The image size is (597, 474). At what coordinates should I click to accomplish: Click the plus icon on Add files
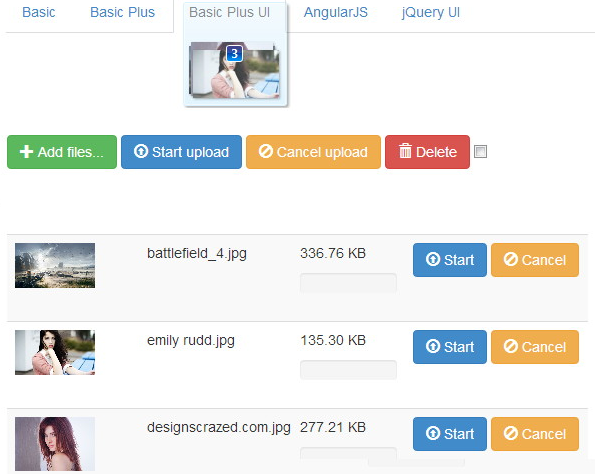[x=26, y=152]
